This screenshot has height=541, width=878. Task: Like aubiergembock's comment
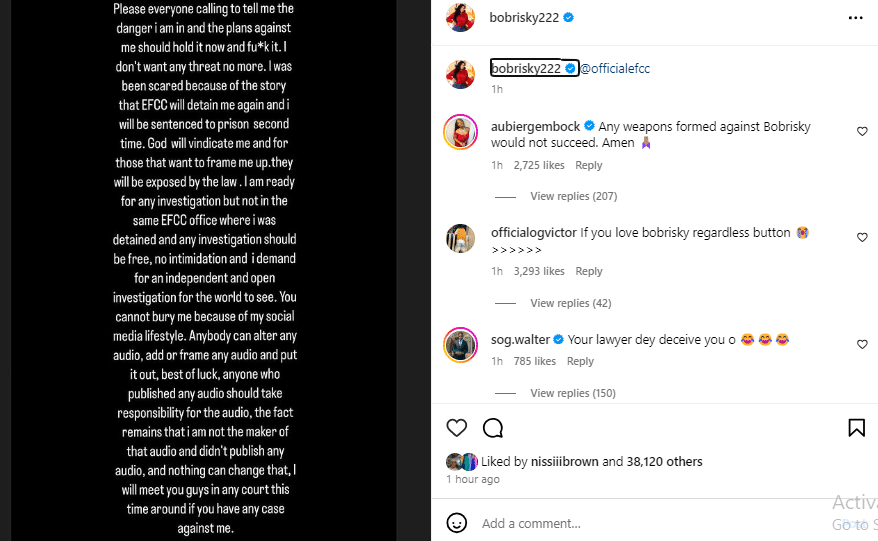[862, 131]
